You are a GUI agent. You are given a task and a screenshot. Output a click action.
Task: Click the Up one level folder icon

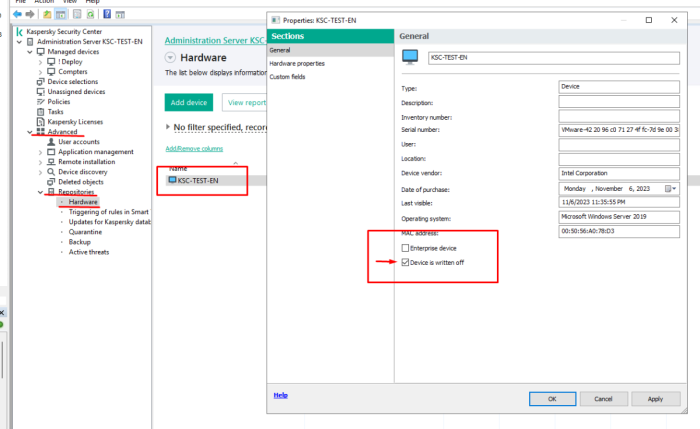point(47,14)
